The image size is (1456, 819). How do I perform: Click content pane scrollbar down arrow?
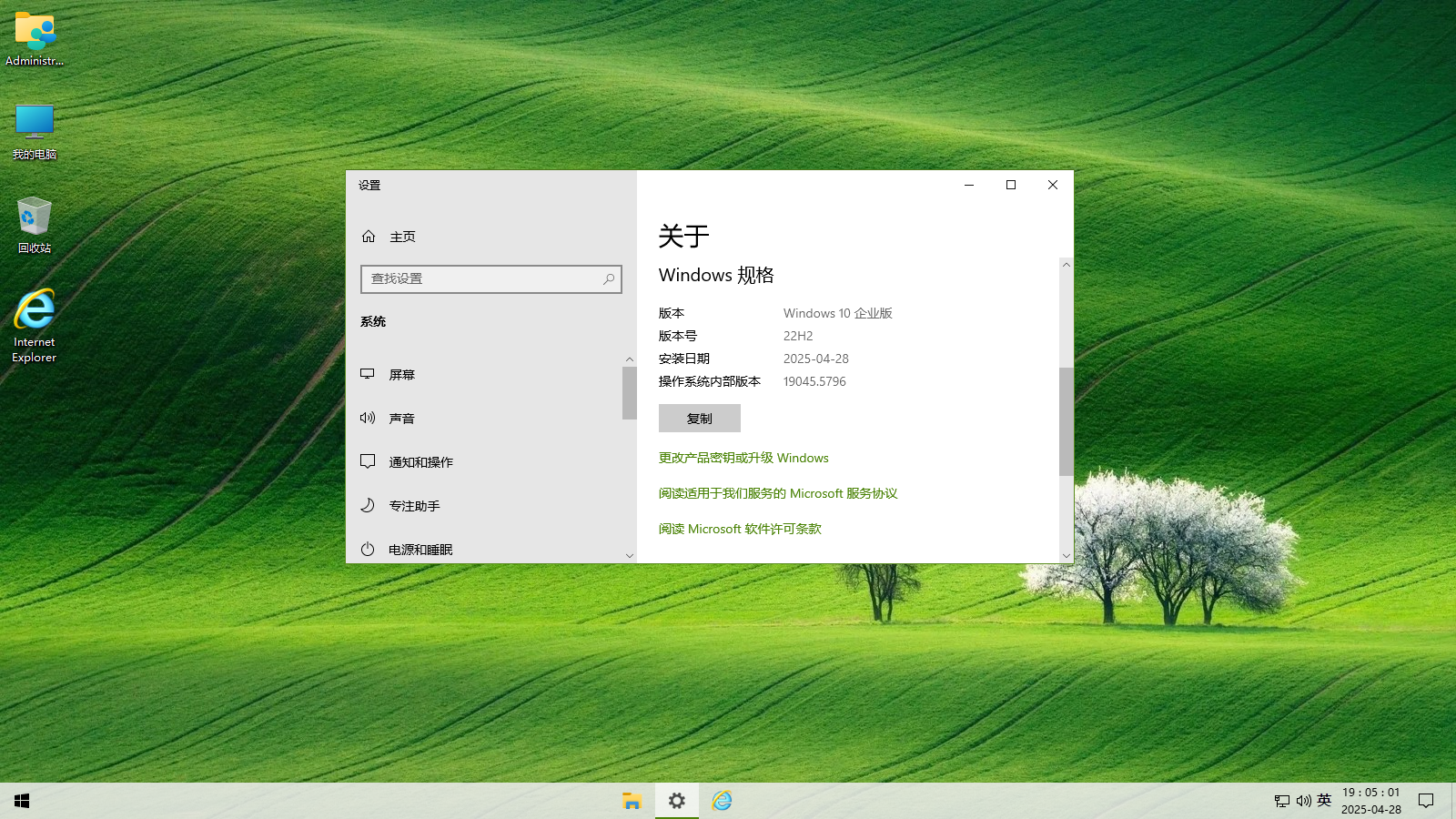pyautogui.click(x=1067, y=555)
